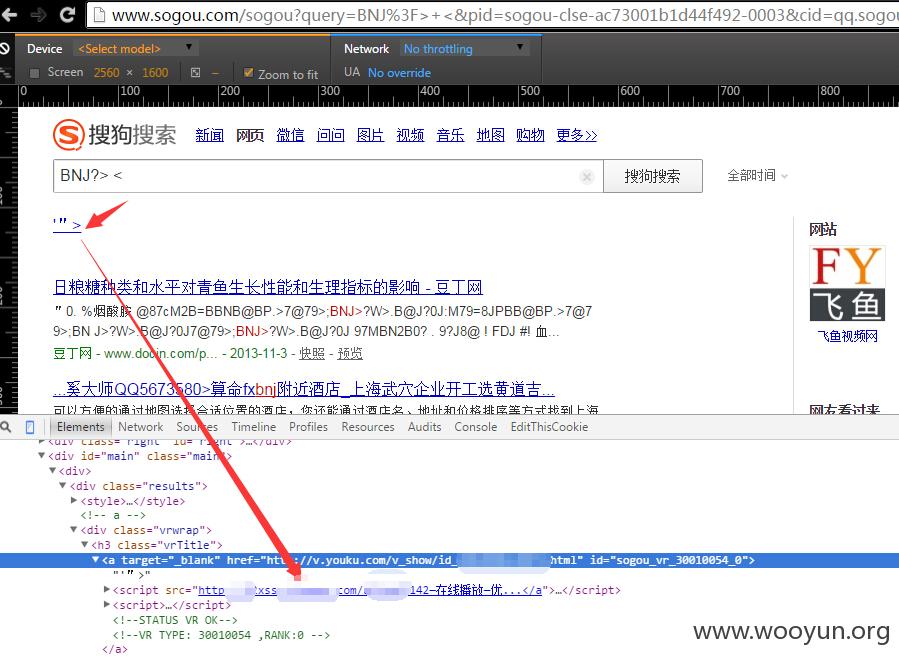
Task: Select the VR TYPE: 30010054 comment line
Action: coord(221,635)
